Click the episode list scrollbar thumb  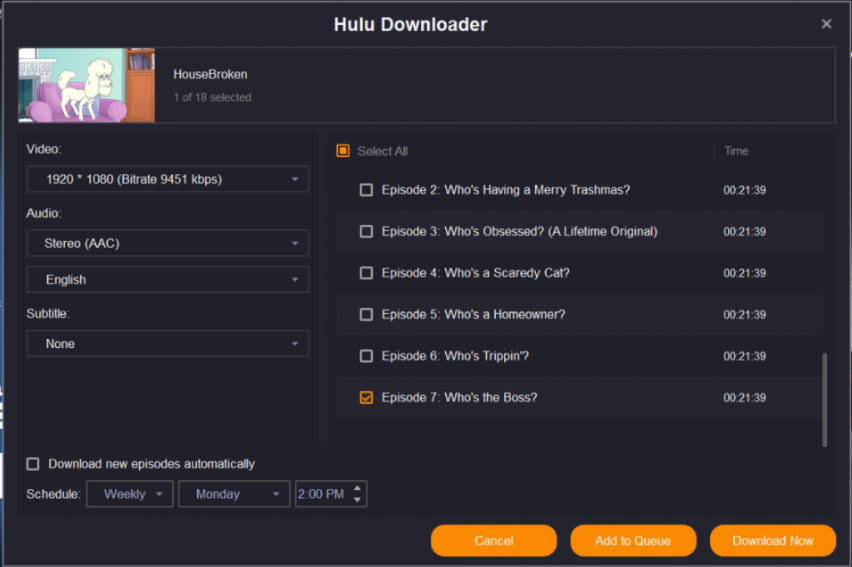[824, 400]
